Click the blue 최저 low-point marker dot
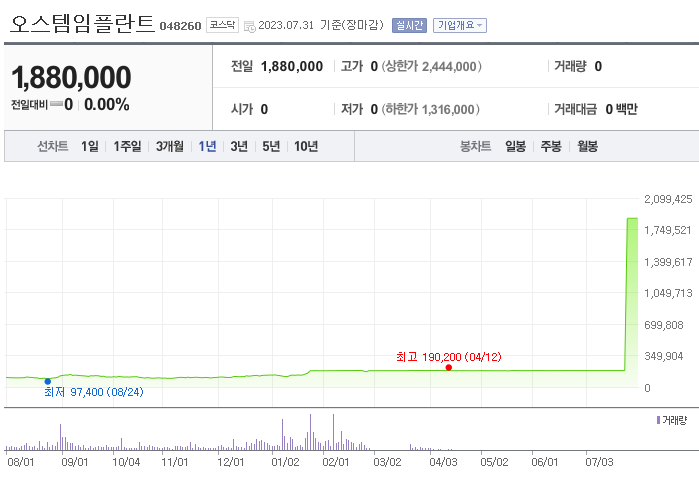 tap(48, 381)
